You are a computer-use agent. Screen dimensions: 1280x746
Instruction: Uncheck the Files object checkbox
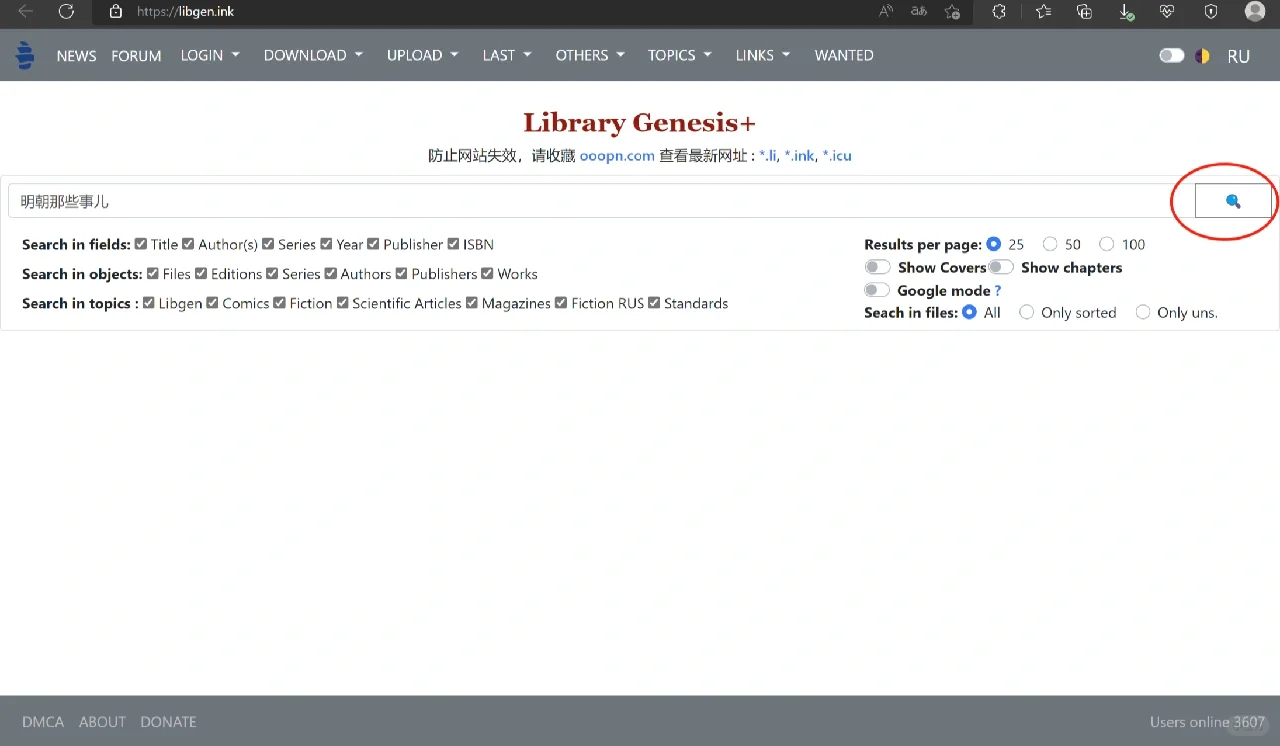point(153,273)
